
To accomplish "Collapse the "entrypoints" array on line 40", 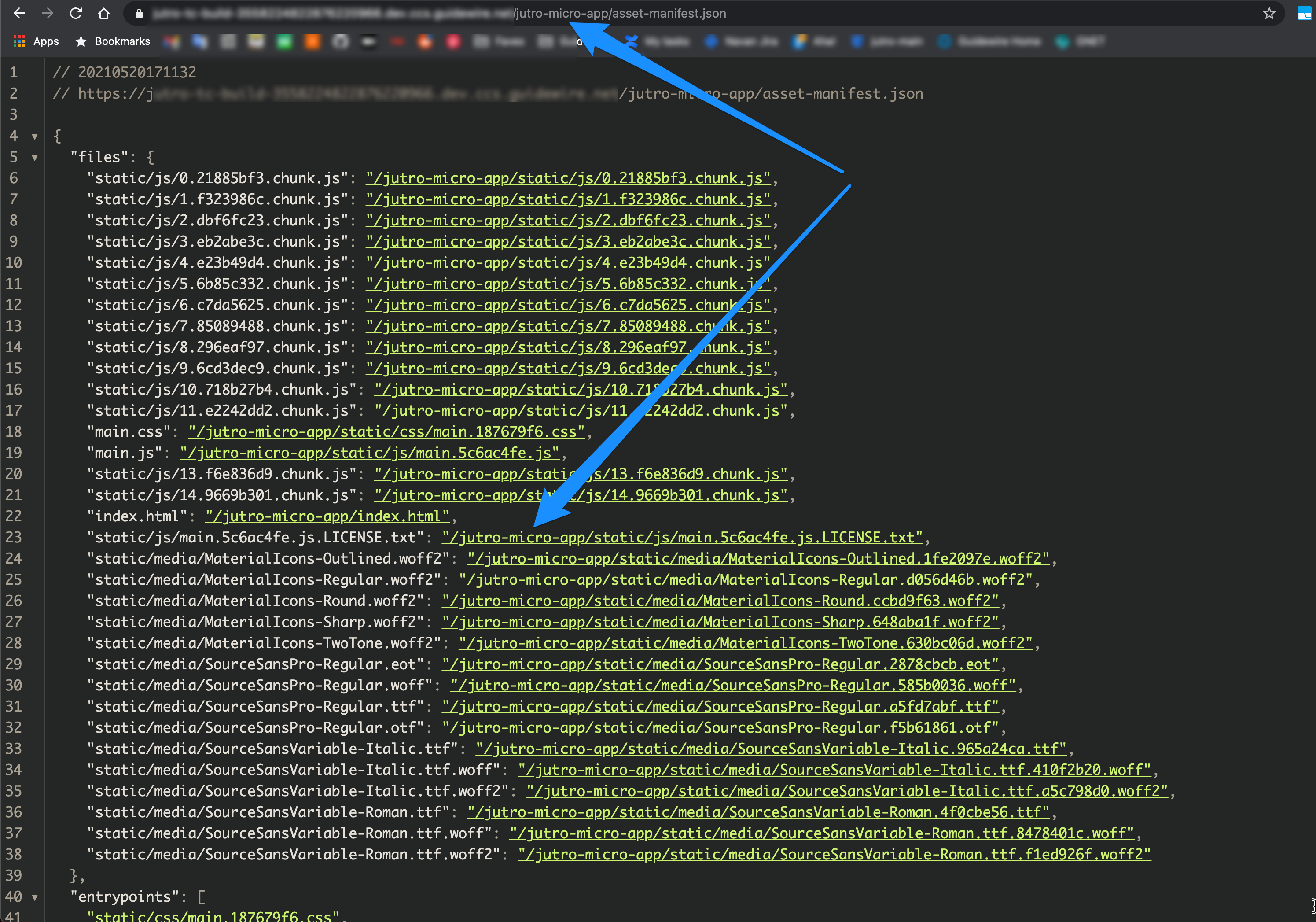I will tap(35, 897).
